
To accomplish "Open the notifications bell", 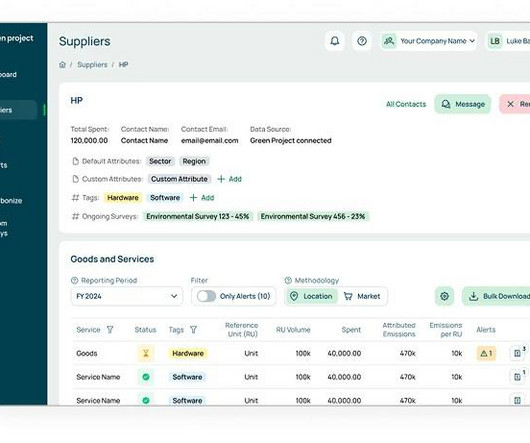I will pyautogui.click(x=335, y=41).
